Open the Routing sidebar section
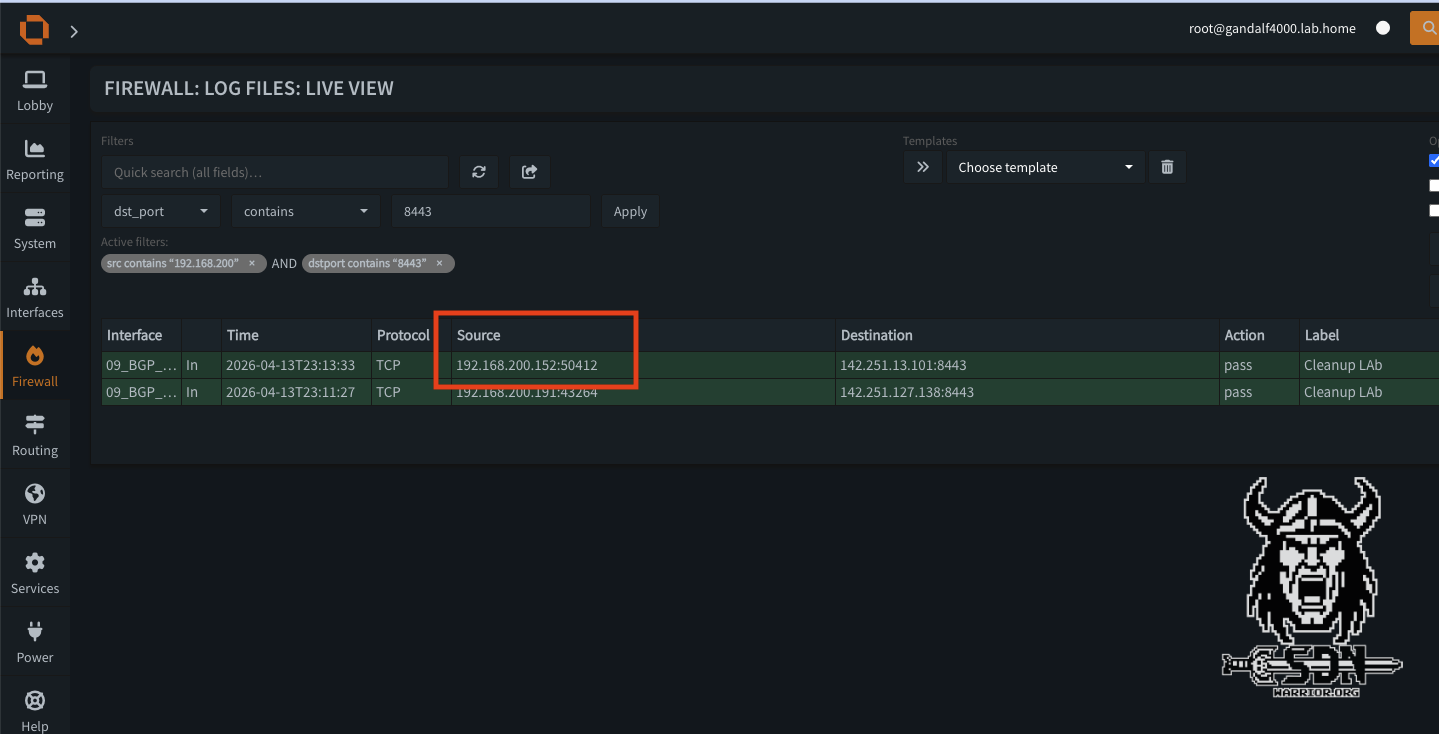 (x=35, y=436)
